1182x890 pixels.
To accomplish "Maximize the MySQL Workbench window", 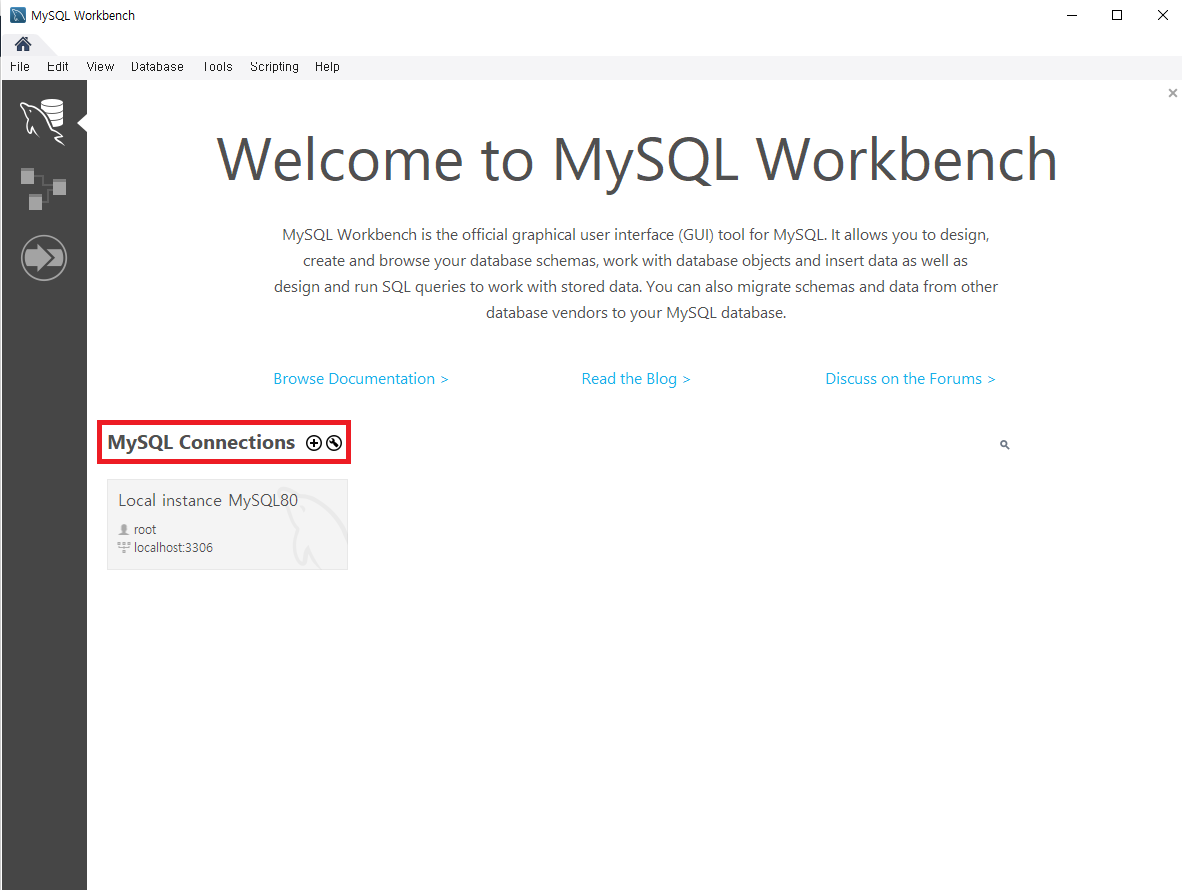I will 1117,15.
